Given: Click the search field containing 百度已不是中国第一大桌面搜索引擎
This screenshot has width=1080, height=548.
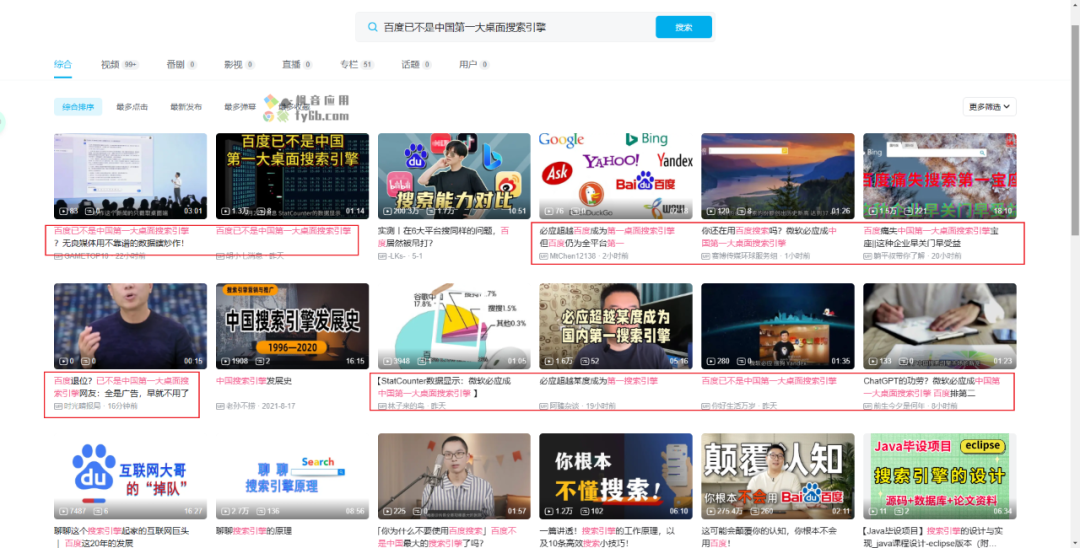Looking at the screenshot, I should point(505,28).
